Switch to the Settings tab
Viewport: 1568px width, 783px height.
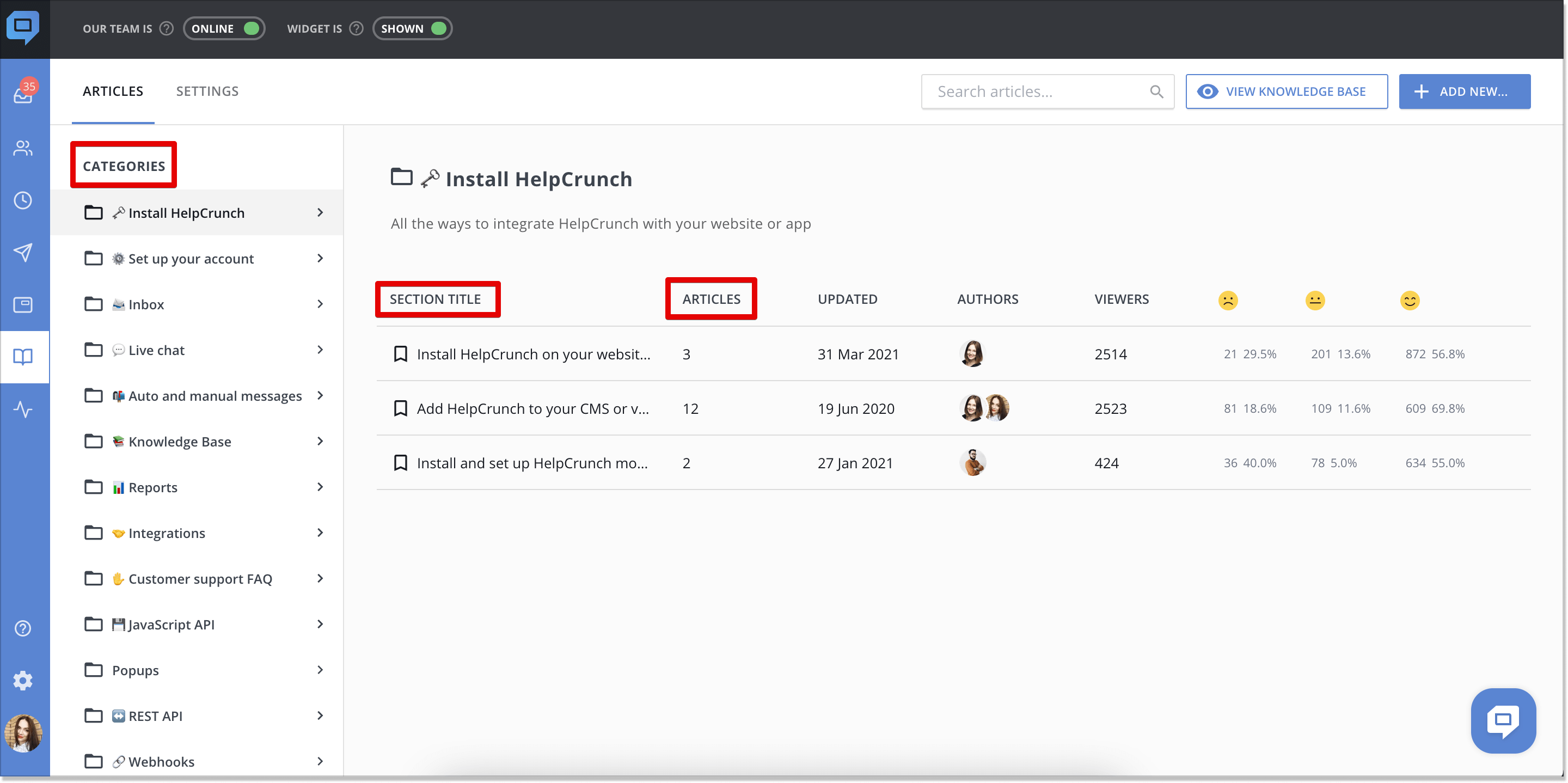point(207,91)
